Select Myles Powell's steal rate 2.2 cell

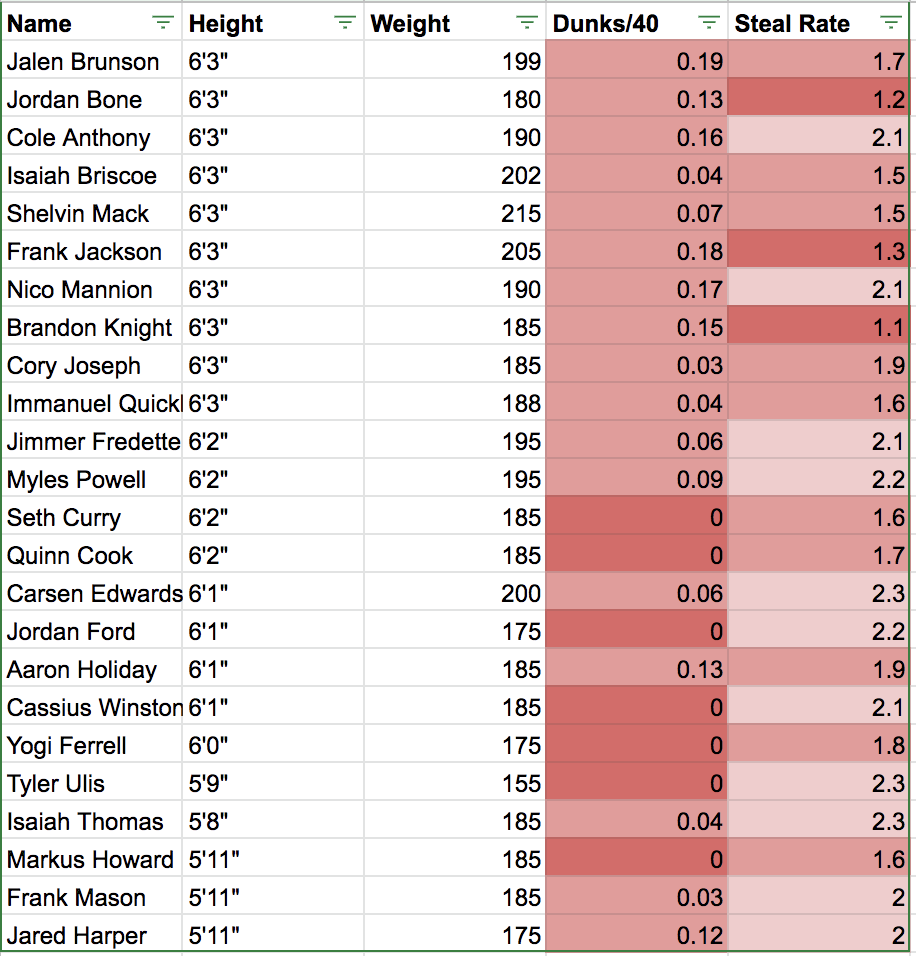818,480
